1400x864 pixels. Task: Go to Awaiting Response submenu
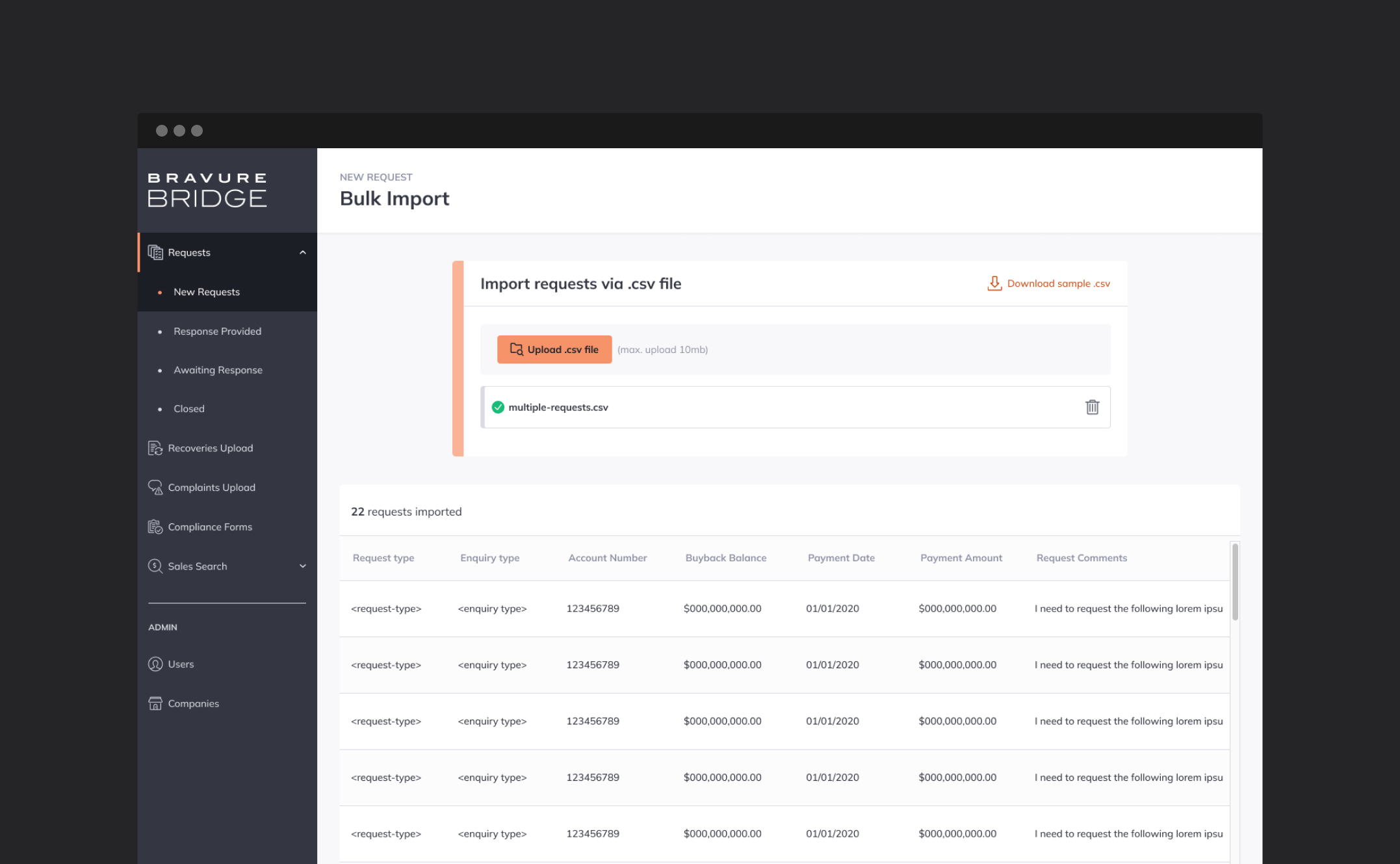click(x=218, y=370)
